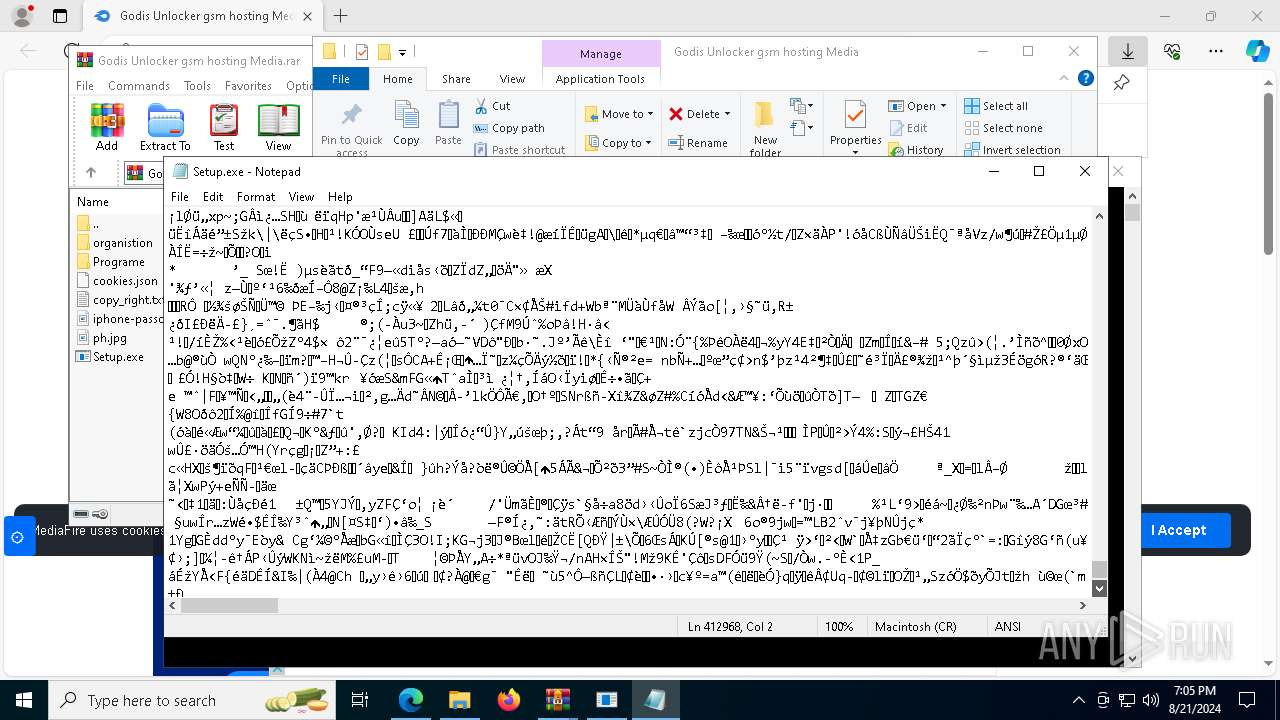This screenshot has height=720, width=1280.
Task: Click Notepad vertical scroll down arrow
Action: pyautogui.click(x=1099, y=588)
